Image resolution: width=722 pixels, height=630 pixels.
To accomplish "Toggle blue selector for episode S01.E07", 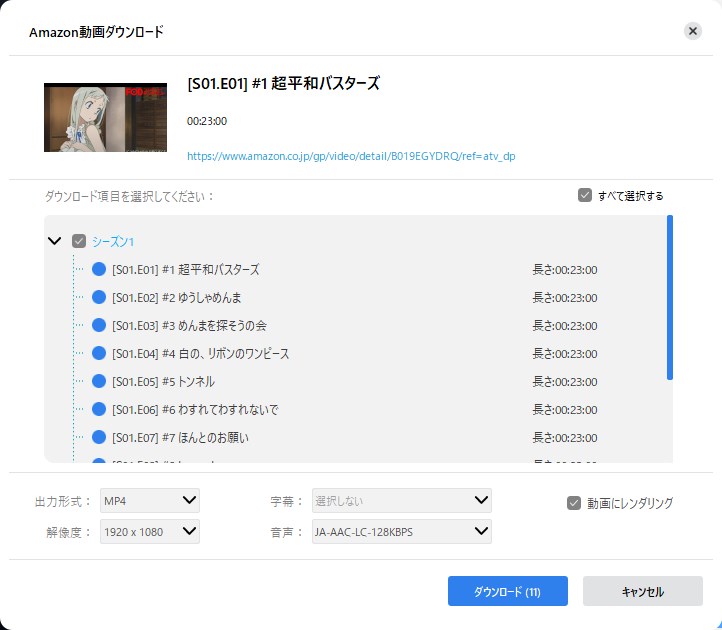I will [x=99, y=437].
